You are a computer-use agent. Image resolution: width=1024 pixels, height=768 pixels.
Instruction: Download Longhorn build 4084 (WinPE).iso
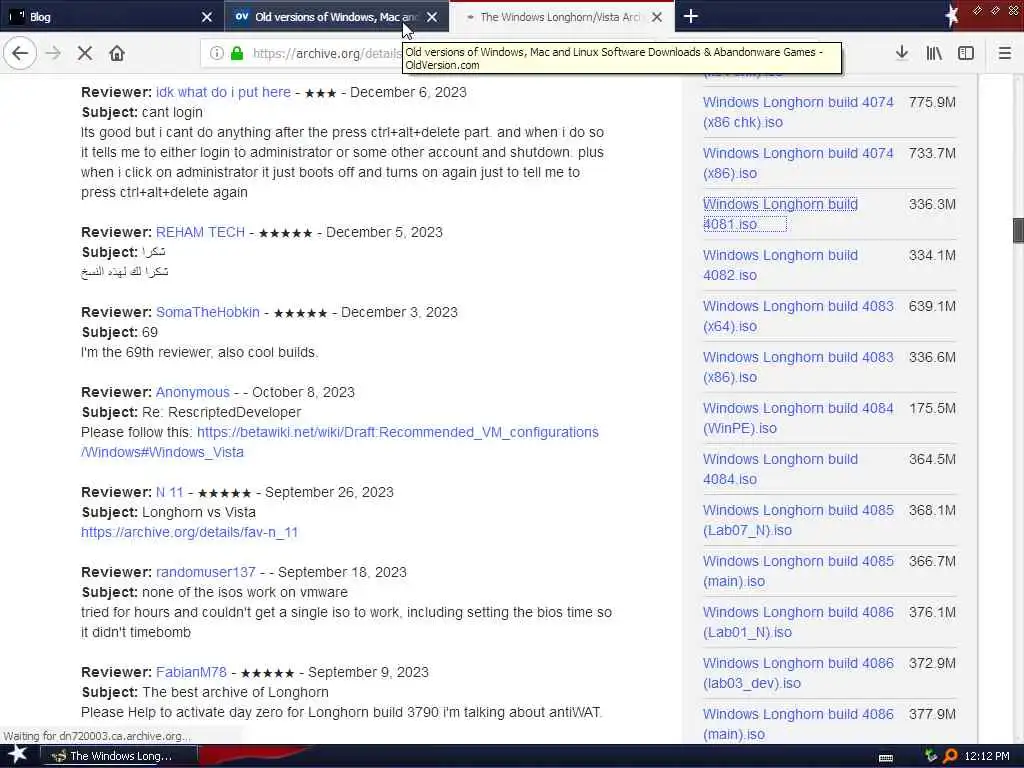(x=798, y=417)
